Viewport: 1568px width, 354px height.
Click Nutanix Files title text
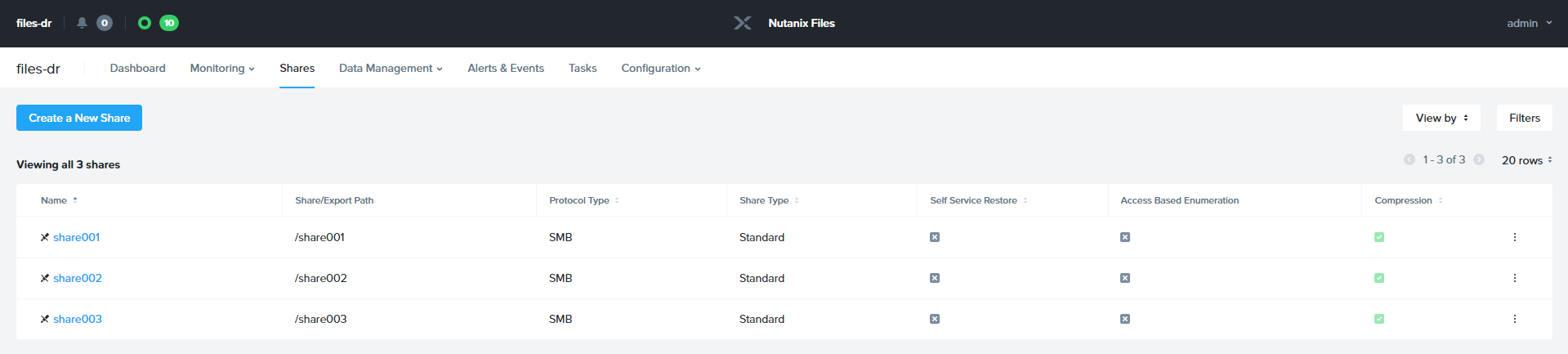802,23
